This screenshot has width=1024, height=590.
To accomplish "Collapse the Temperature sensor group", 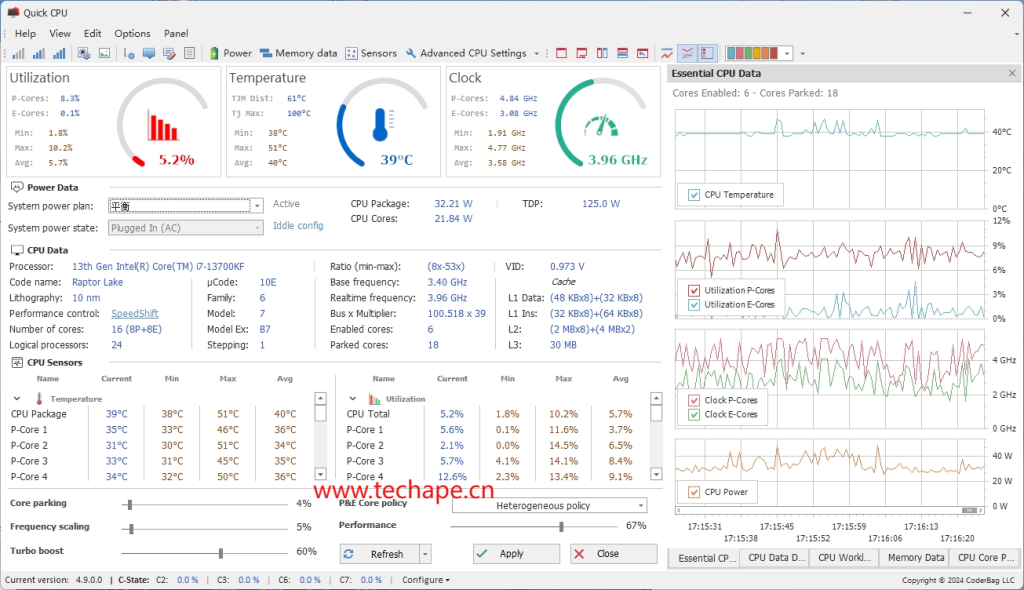I will [x=17, y=399].
